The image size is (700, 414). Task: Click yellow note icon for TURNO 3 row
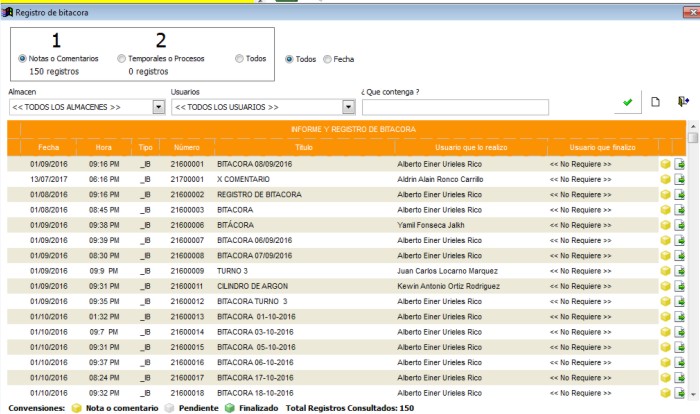click(x=665, y=271)
